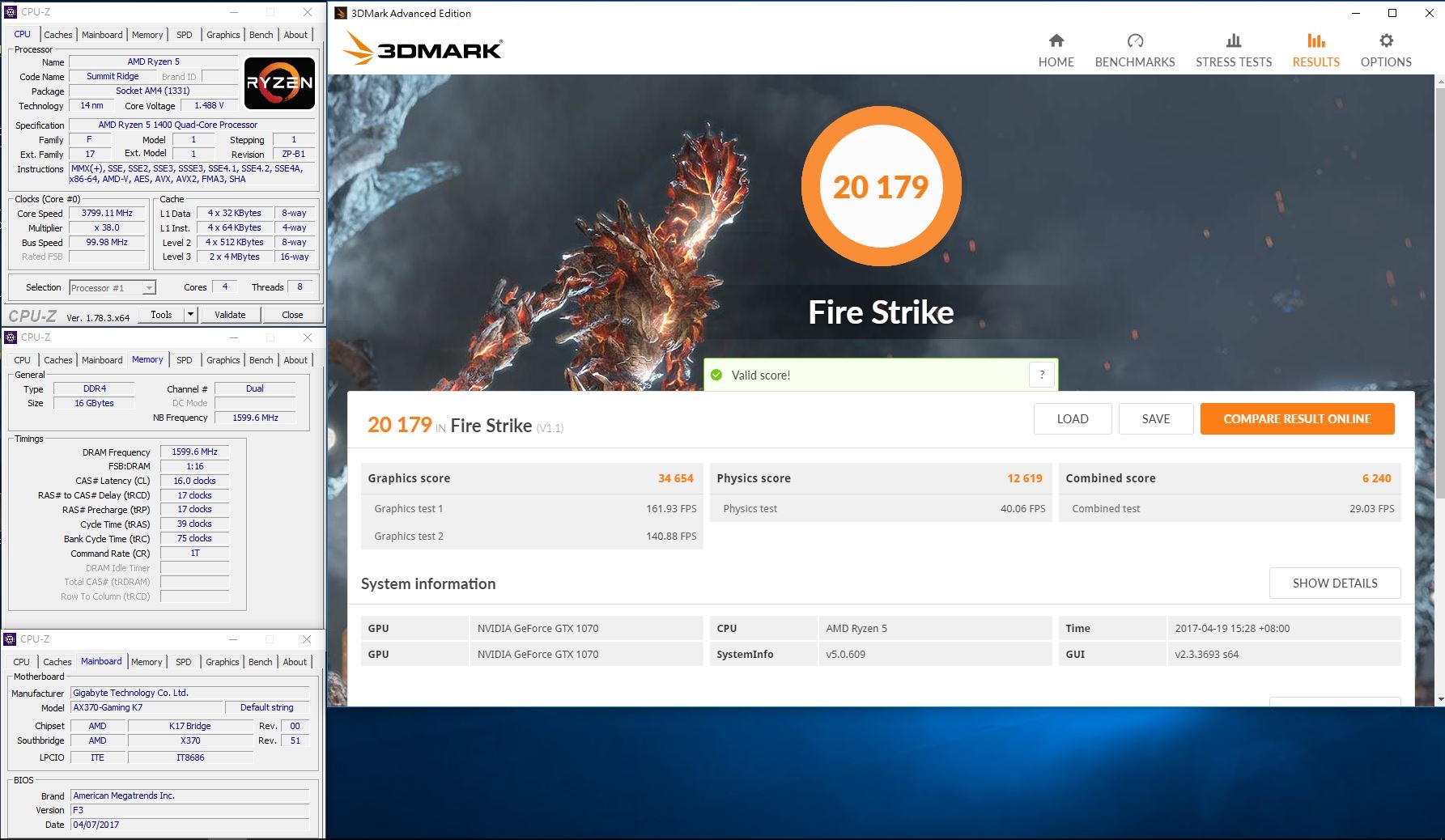Click the 3DMark scrollbar up arrow

point(1439,81)
